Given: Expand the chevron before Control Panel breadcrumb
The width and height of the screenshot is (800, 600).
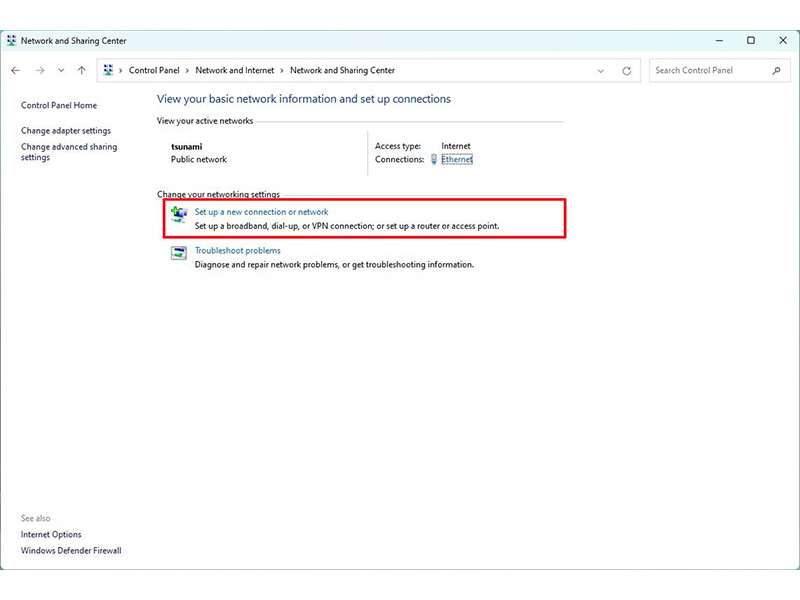Looking at the screenshot, I should [121, 71].
